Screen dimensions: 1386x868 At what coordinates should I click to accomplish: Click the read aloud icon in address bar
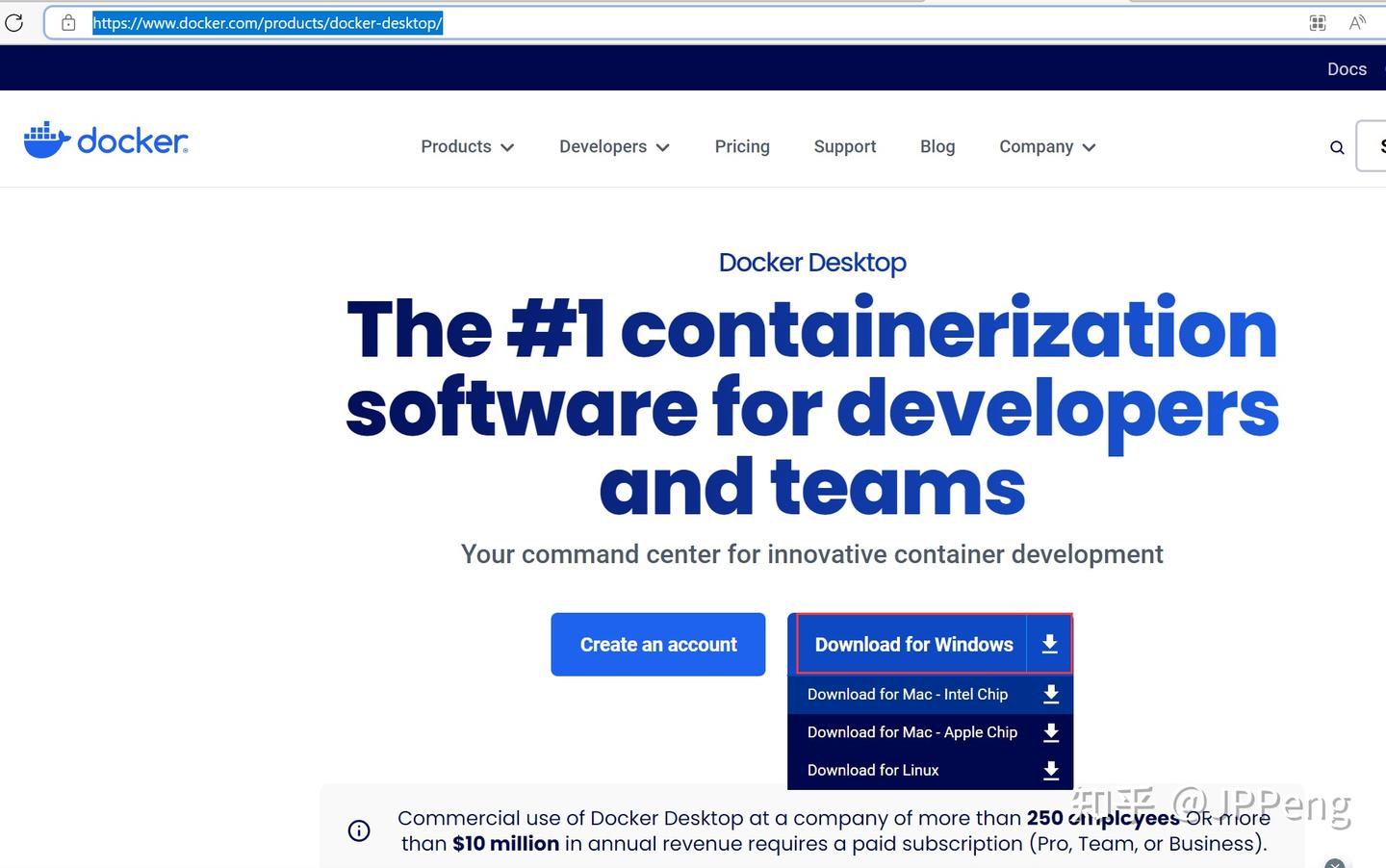[x=1357, y=22]
